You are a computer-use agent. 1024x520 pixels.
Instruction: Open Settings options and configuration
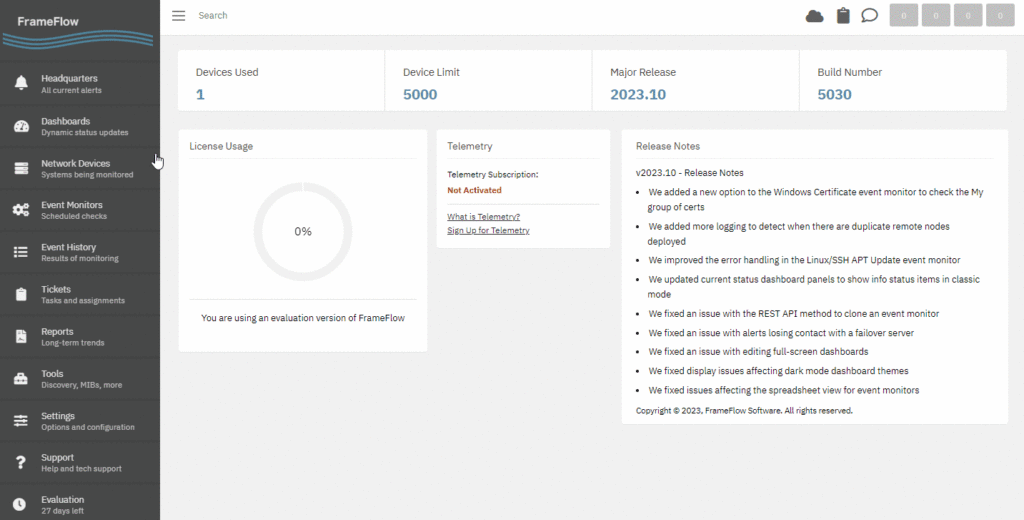point(80,421)
